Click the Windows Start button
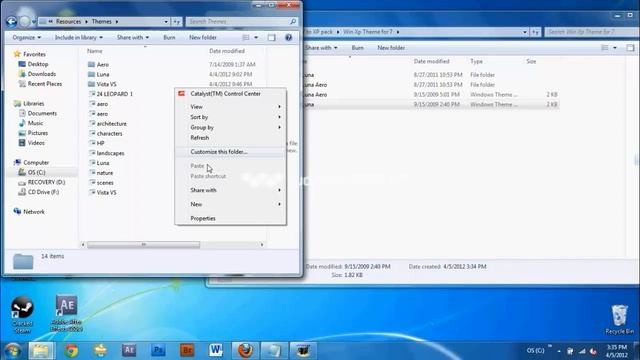640x360 pixels. [x=12, y=351]
